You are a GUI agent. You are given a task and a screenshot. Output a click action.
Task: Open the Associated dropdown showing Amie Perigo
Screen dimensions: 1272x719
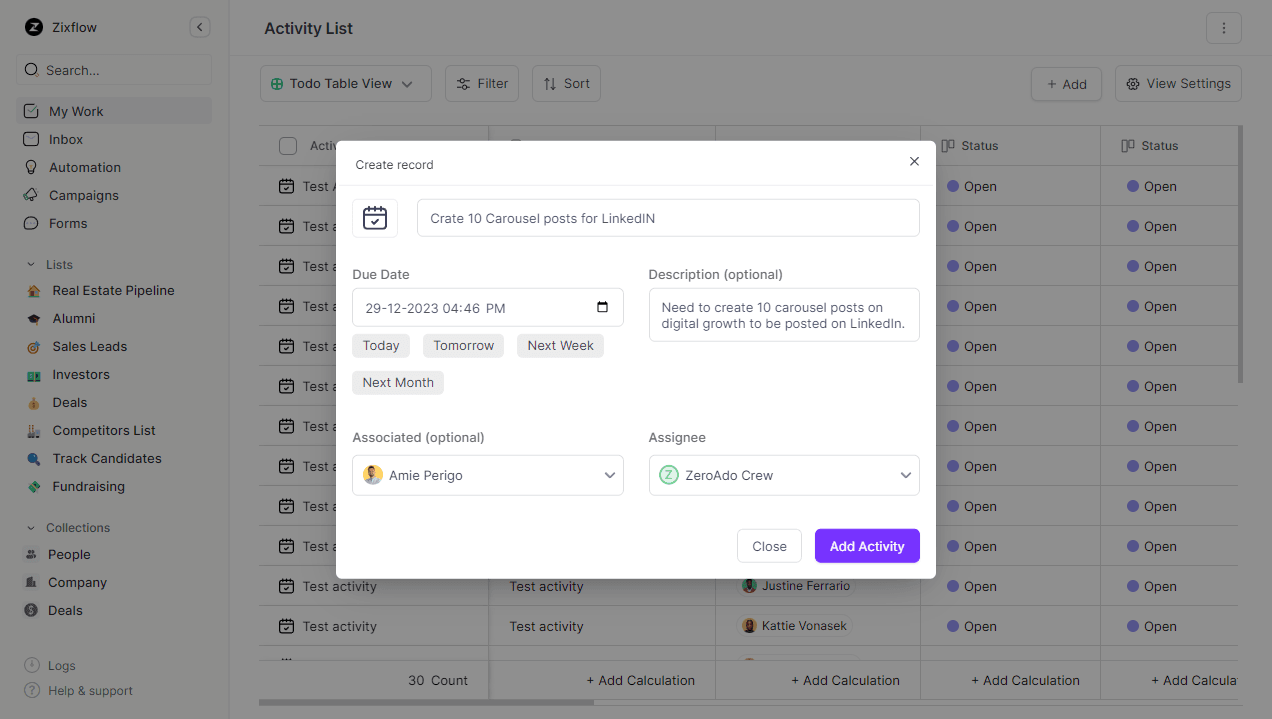click(488, 475)
